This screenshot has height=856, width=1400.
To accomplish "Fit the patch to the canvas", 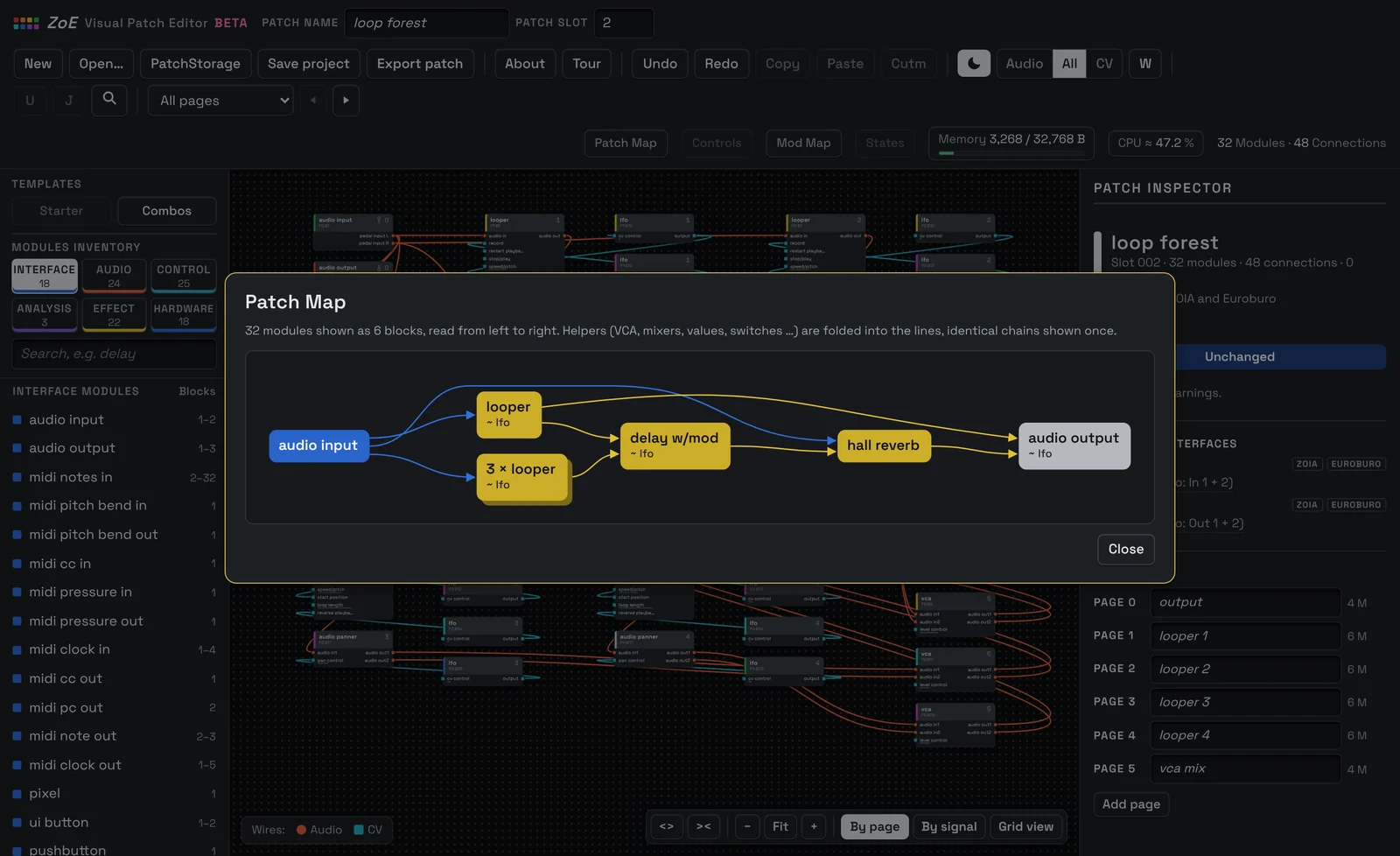I will click(780, 826).
